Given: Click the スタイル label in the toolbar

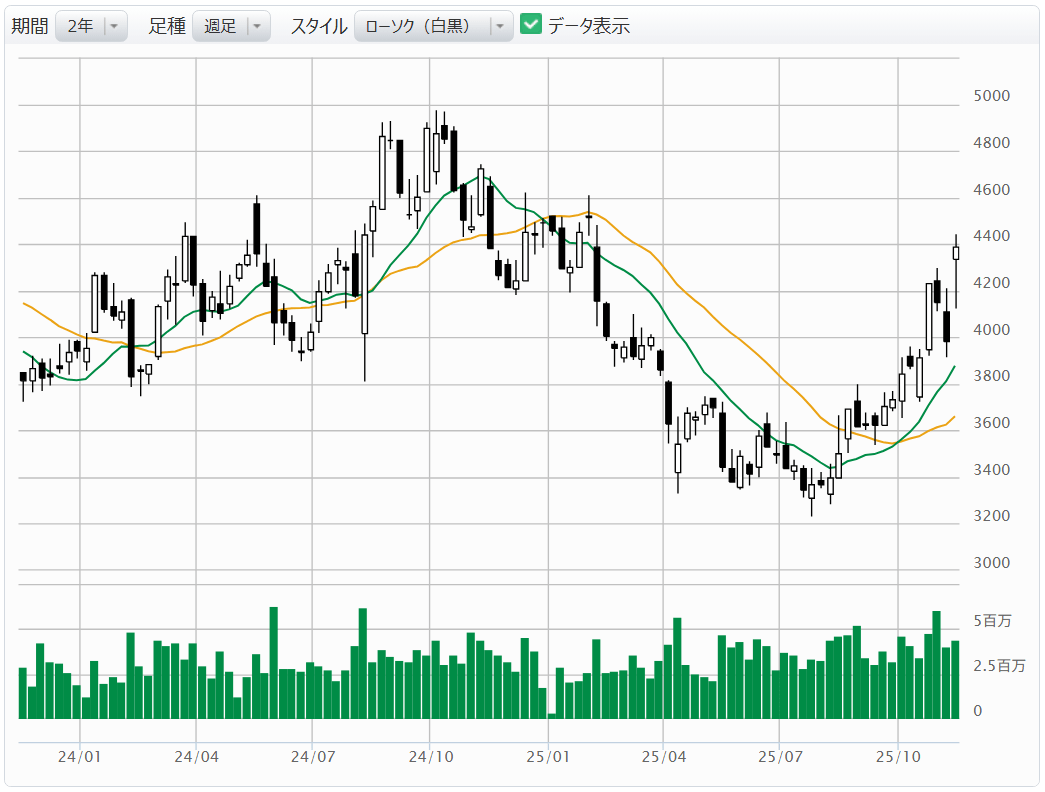Looking at the screenshot, I should coord(318,27).
